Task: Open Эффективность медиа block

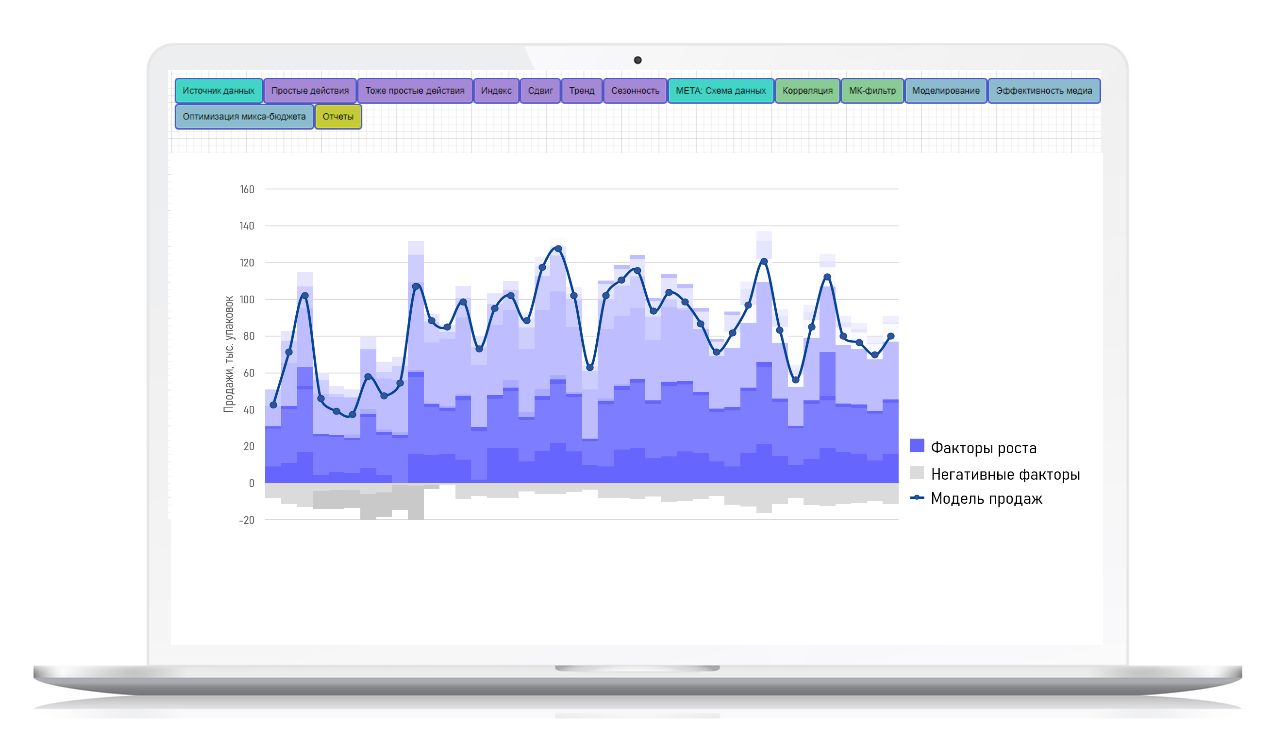Action: 1044,91
